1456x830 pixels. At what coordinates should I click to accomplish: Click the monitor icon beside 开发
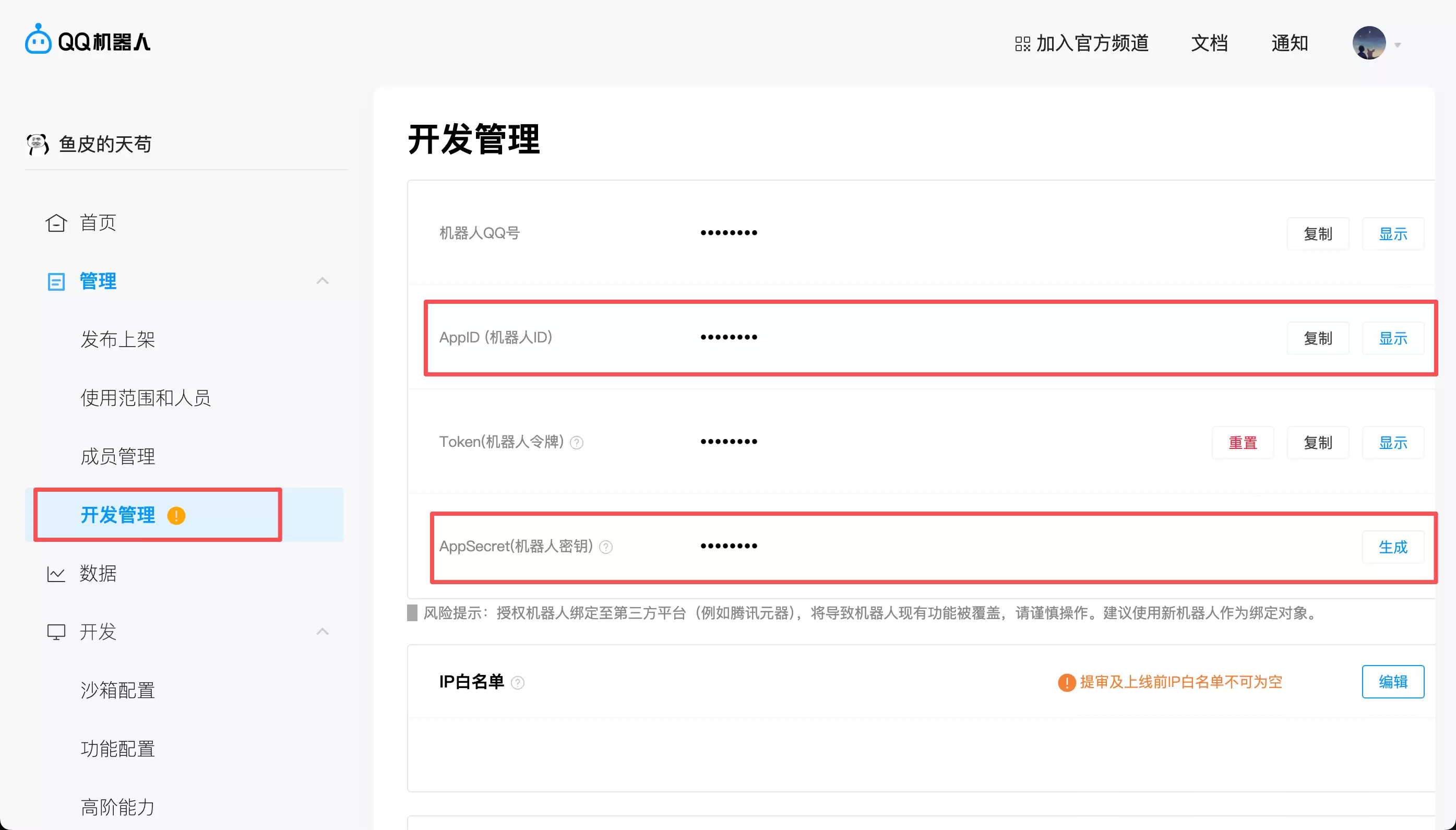coord(56,632)
